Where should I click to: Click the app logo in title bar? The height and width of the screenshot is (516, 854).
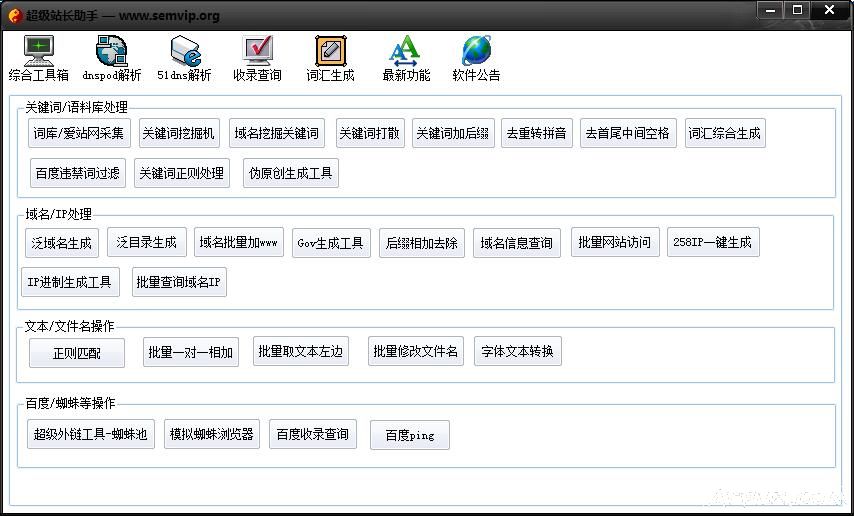15,15
